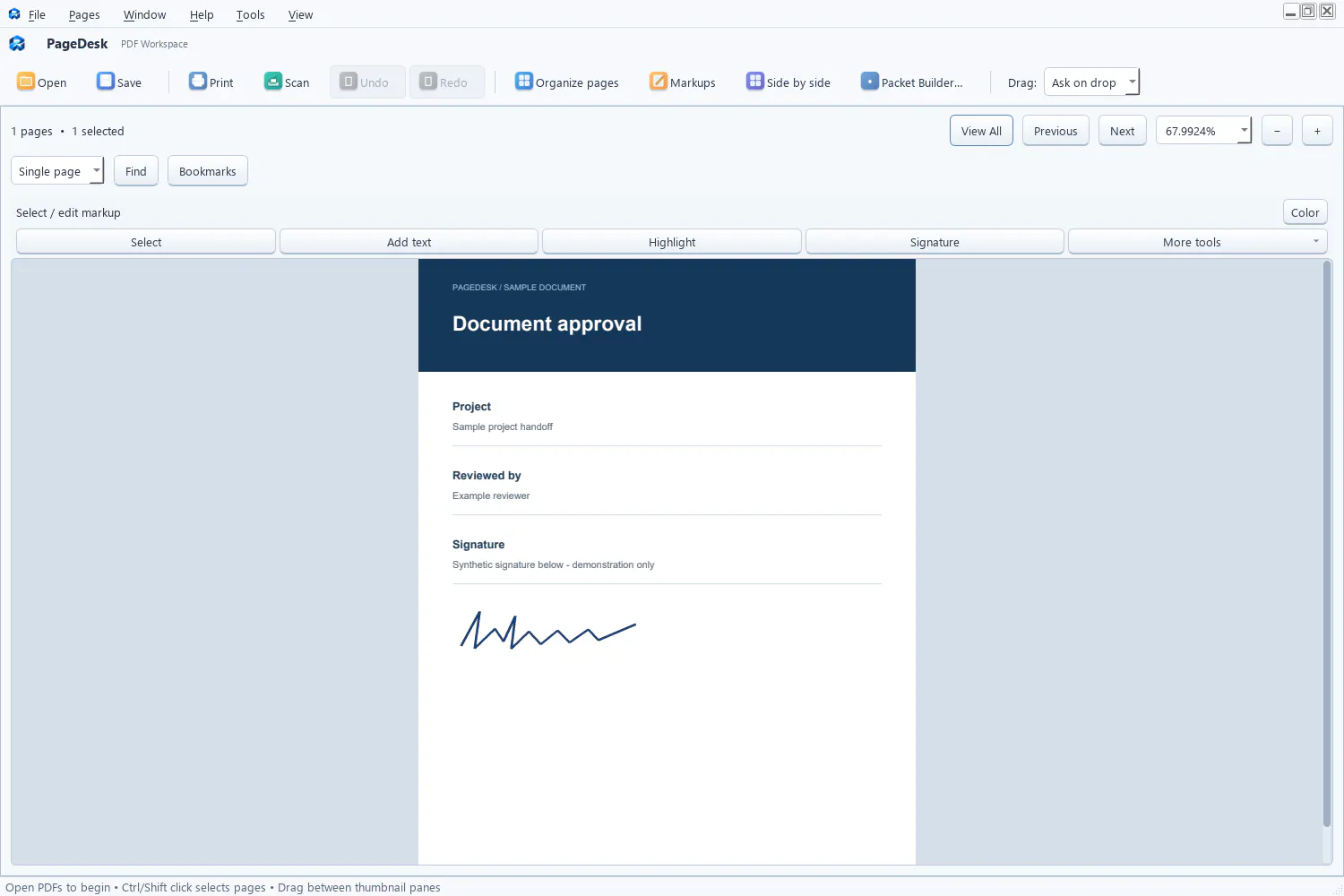
Task: Click the Save disk icon
Action: tap(106, 82)
